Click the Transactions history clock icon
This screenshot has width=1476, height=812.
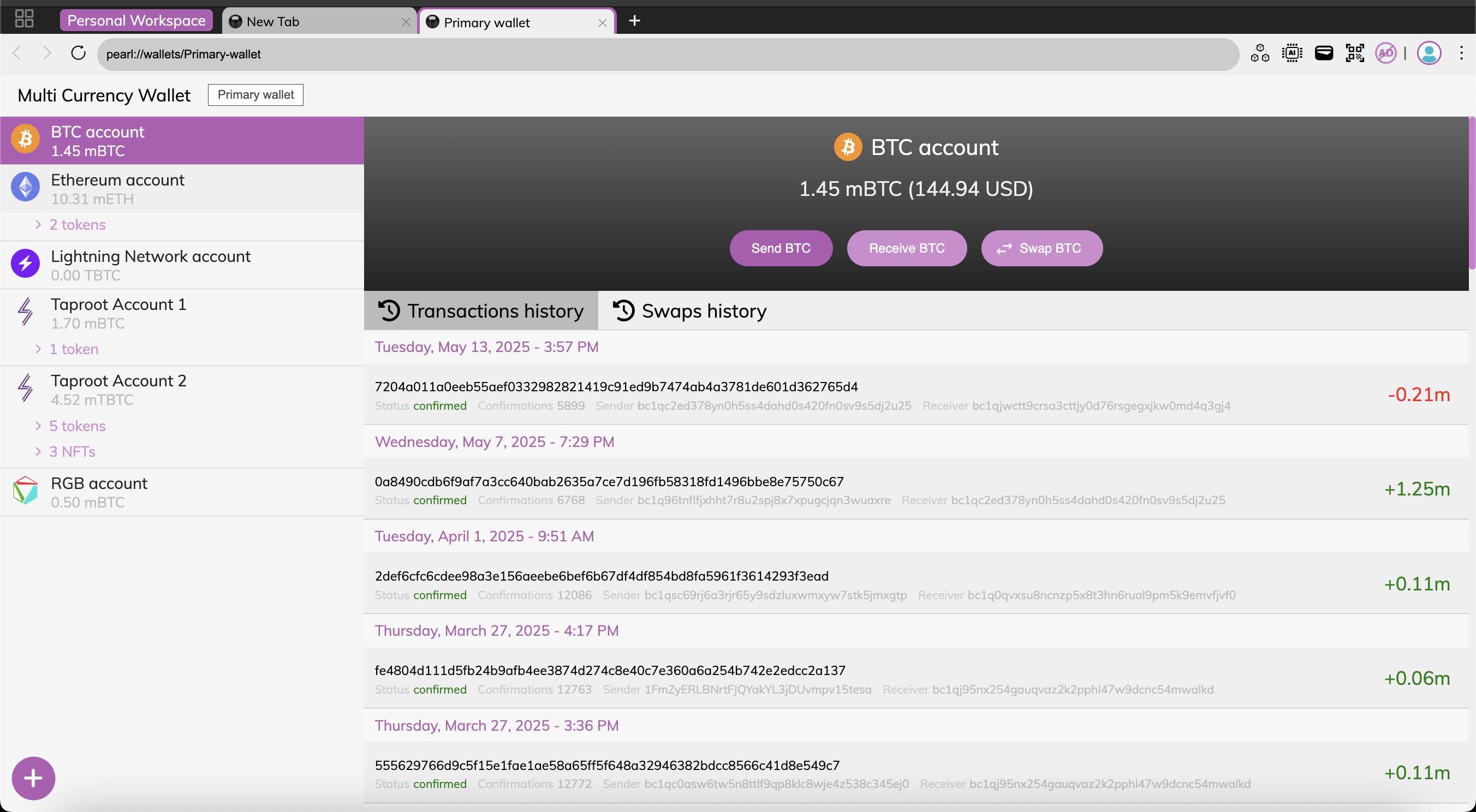(389, 311)
